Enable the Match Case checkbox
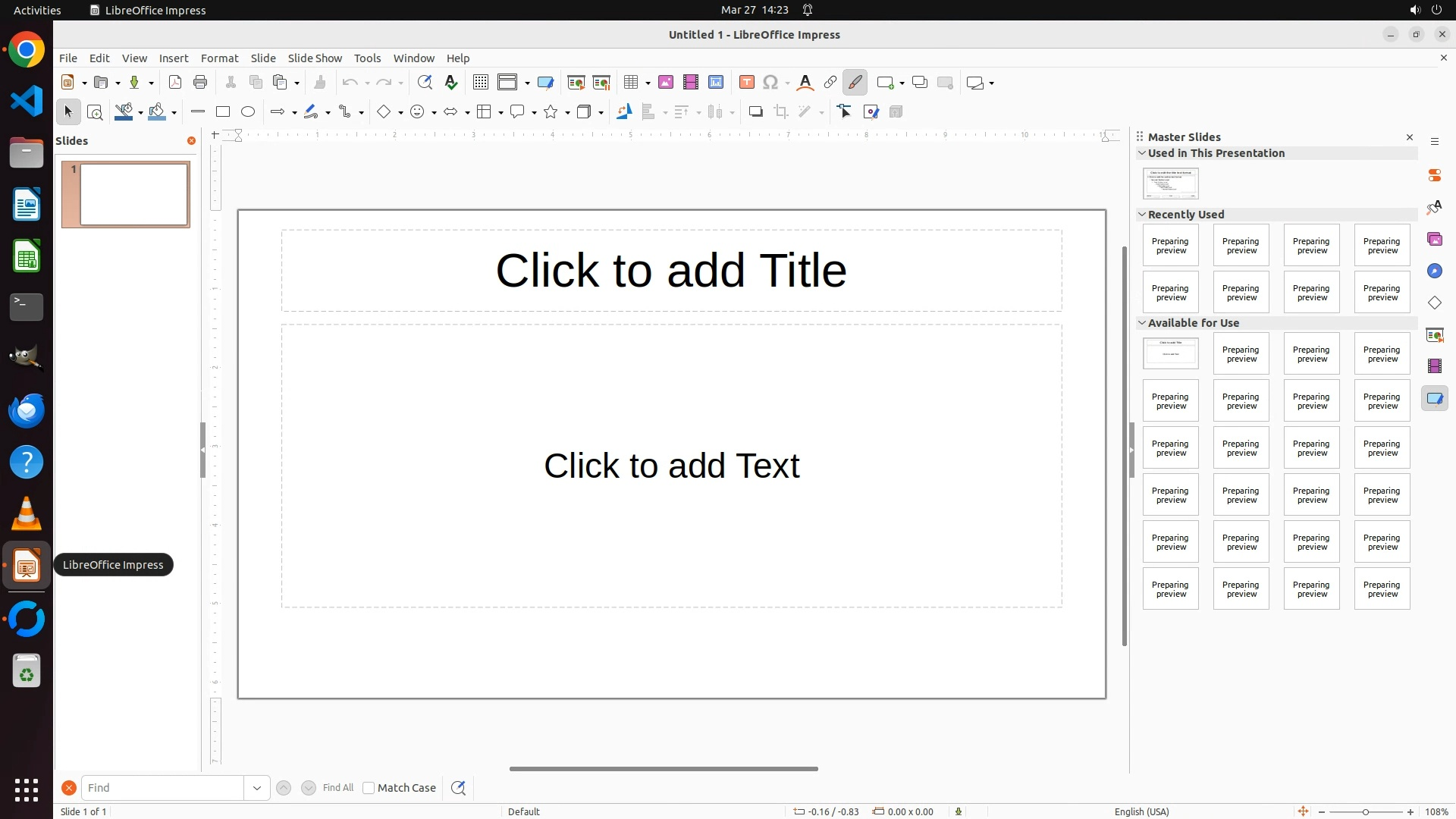Screen dimensions: 1456x819 [369, 788]
